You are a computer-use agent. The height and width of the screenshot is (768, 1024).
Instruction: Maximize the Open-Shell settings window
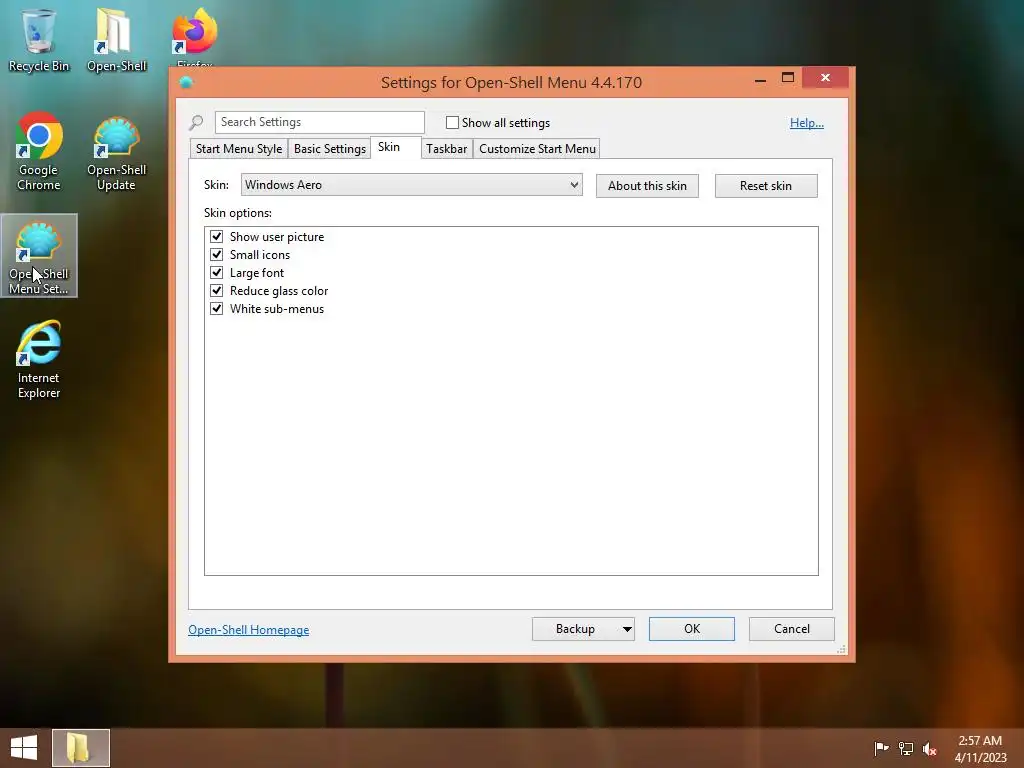click(x=788, y=78)
